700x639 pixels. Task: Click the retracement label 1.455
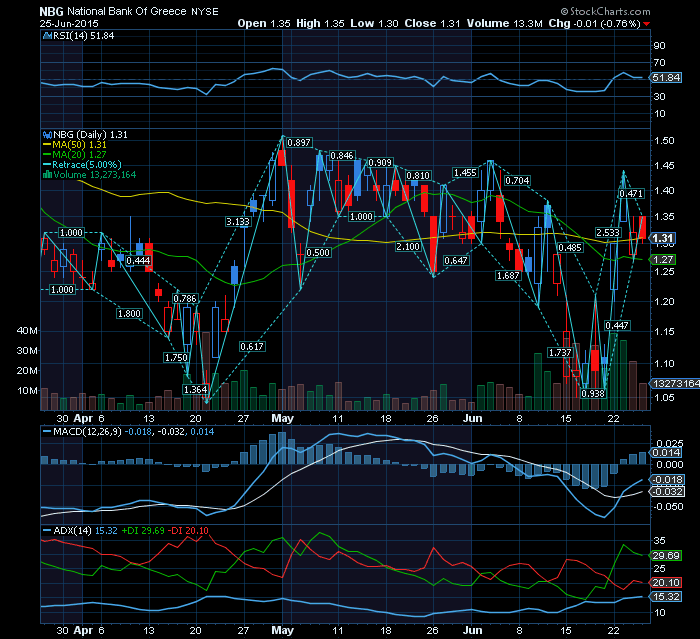(465, 172)
